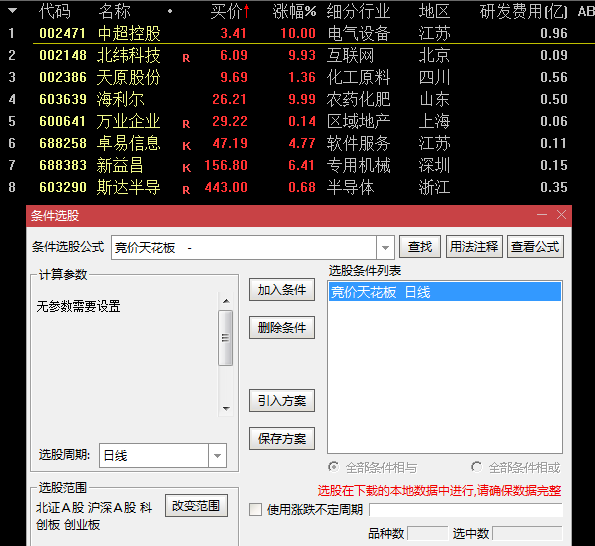
Task: Click 查看公式 to view formula
Action: point(535,247)
